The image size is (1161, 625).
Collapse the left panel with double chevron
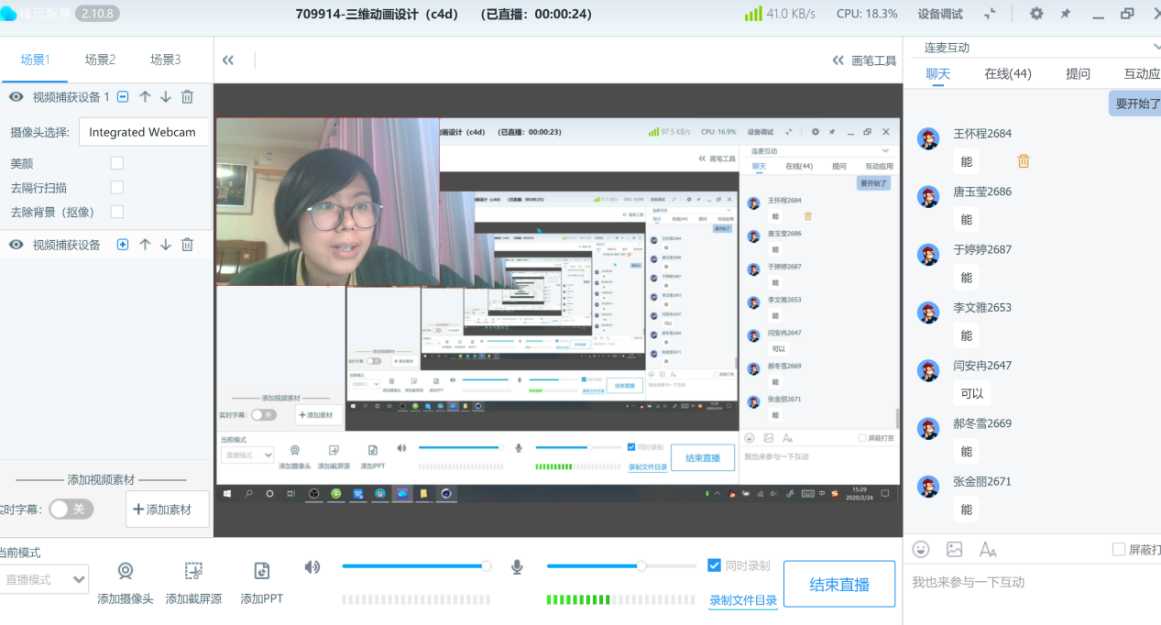pos(228,60)
